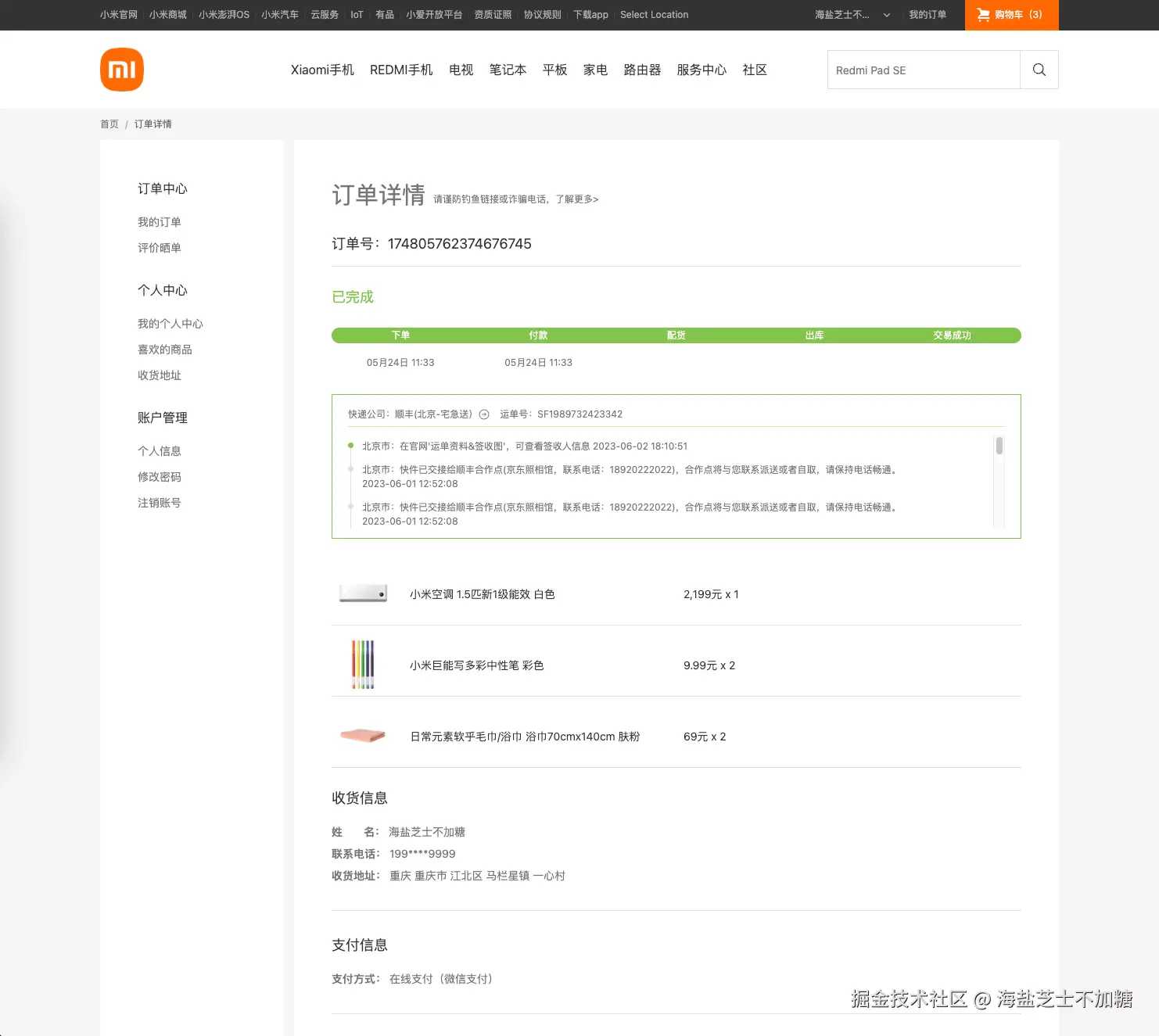Click Select Location
This screenshot has width=1159, height=1036.
click(655, 15)
